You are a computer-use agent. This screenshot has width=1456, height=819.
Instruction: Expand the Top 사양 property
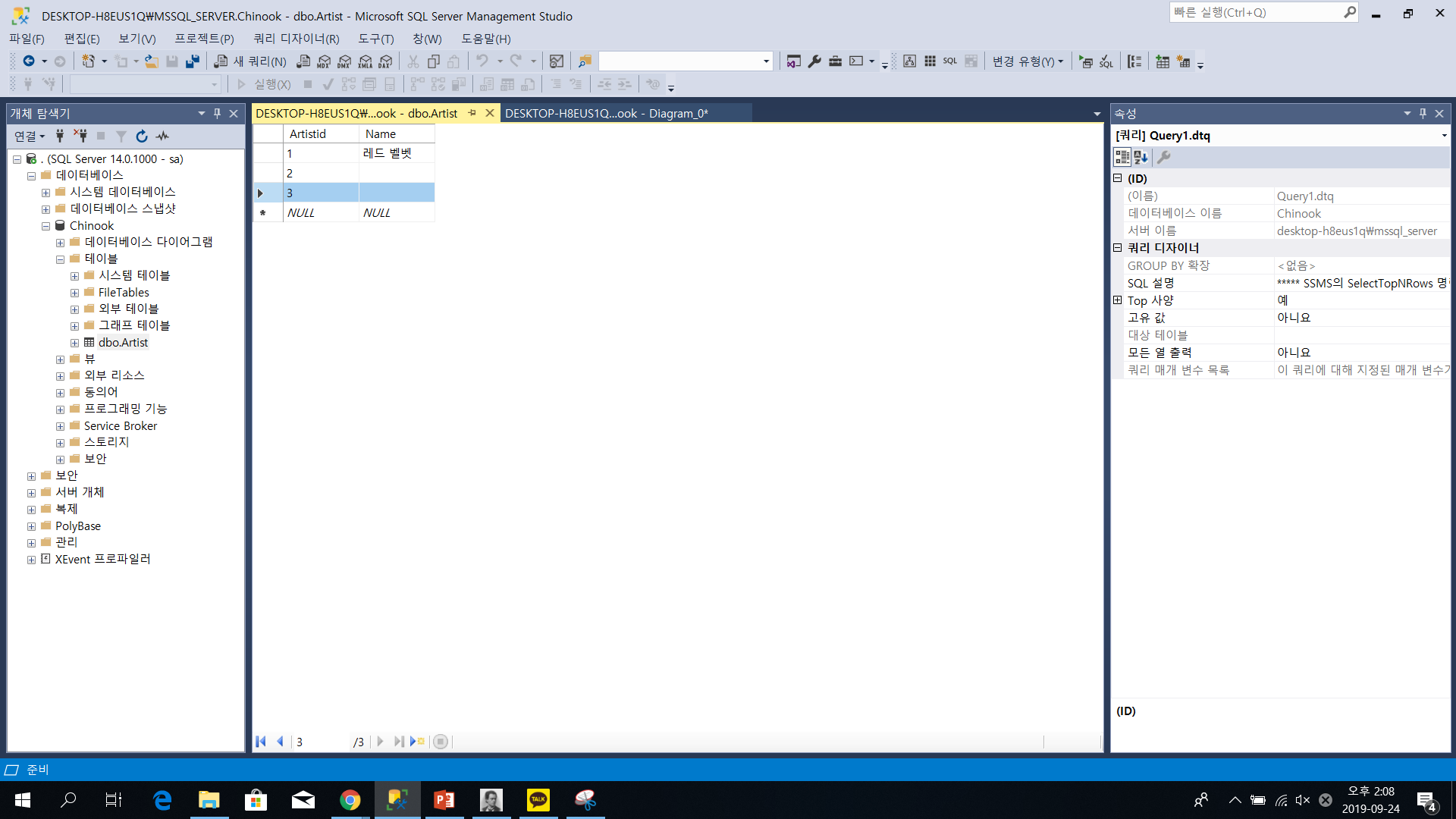(1117, 300)
